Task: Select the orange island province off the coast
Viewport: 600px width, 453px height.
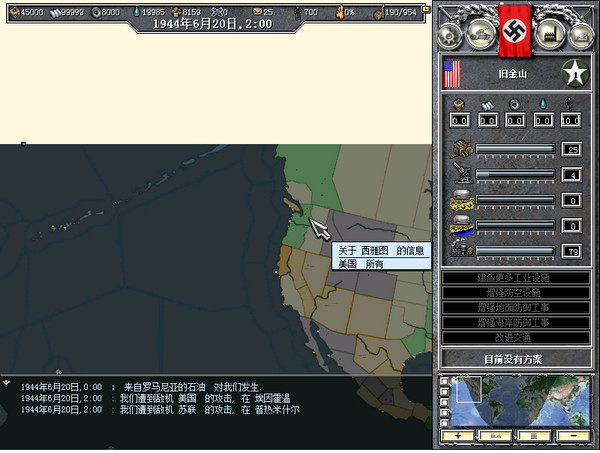Action: pyautogui.click(x=293, y=206)
